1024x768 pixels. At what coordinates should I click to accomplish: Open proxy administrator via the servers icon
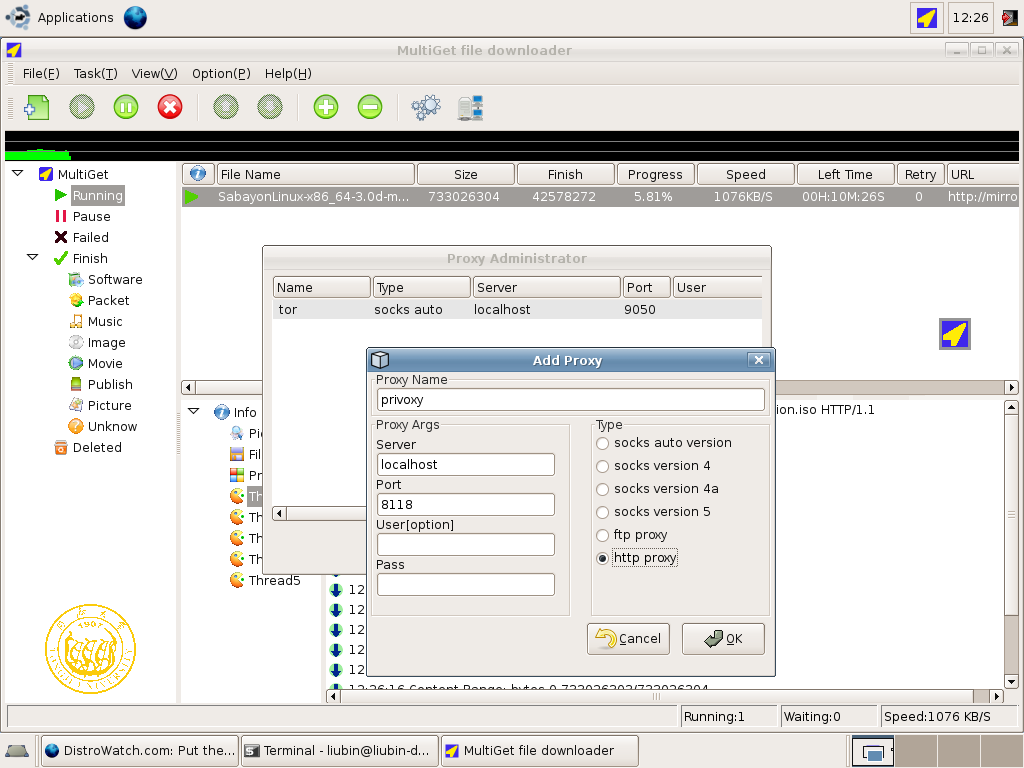[470, 108]
